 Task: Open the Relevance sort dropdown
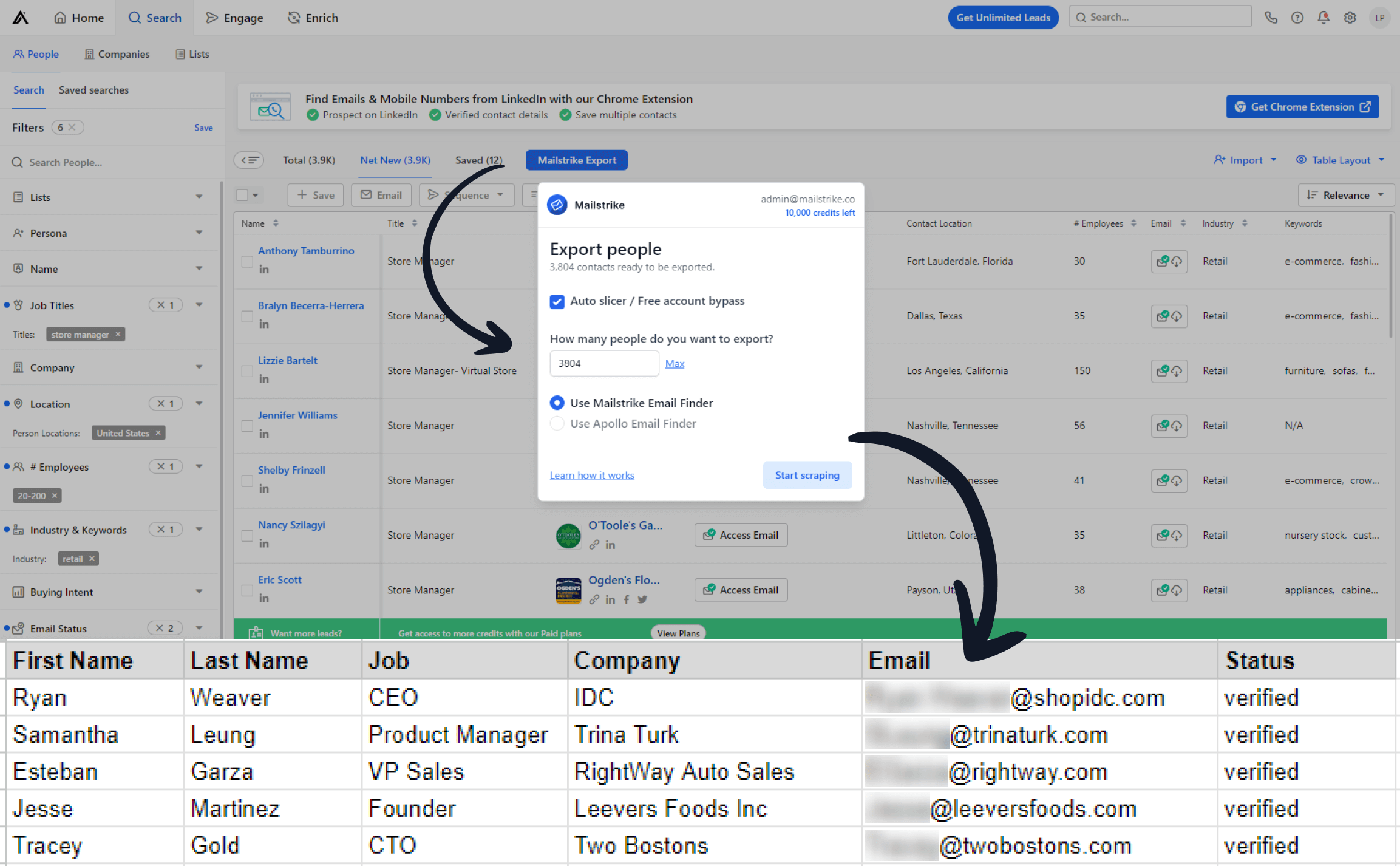[1346, 196]
